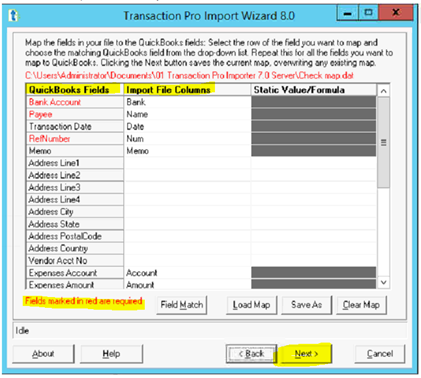Select the RefNumber field row

(x=75, y=139)
